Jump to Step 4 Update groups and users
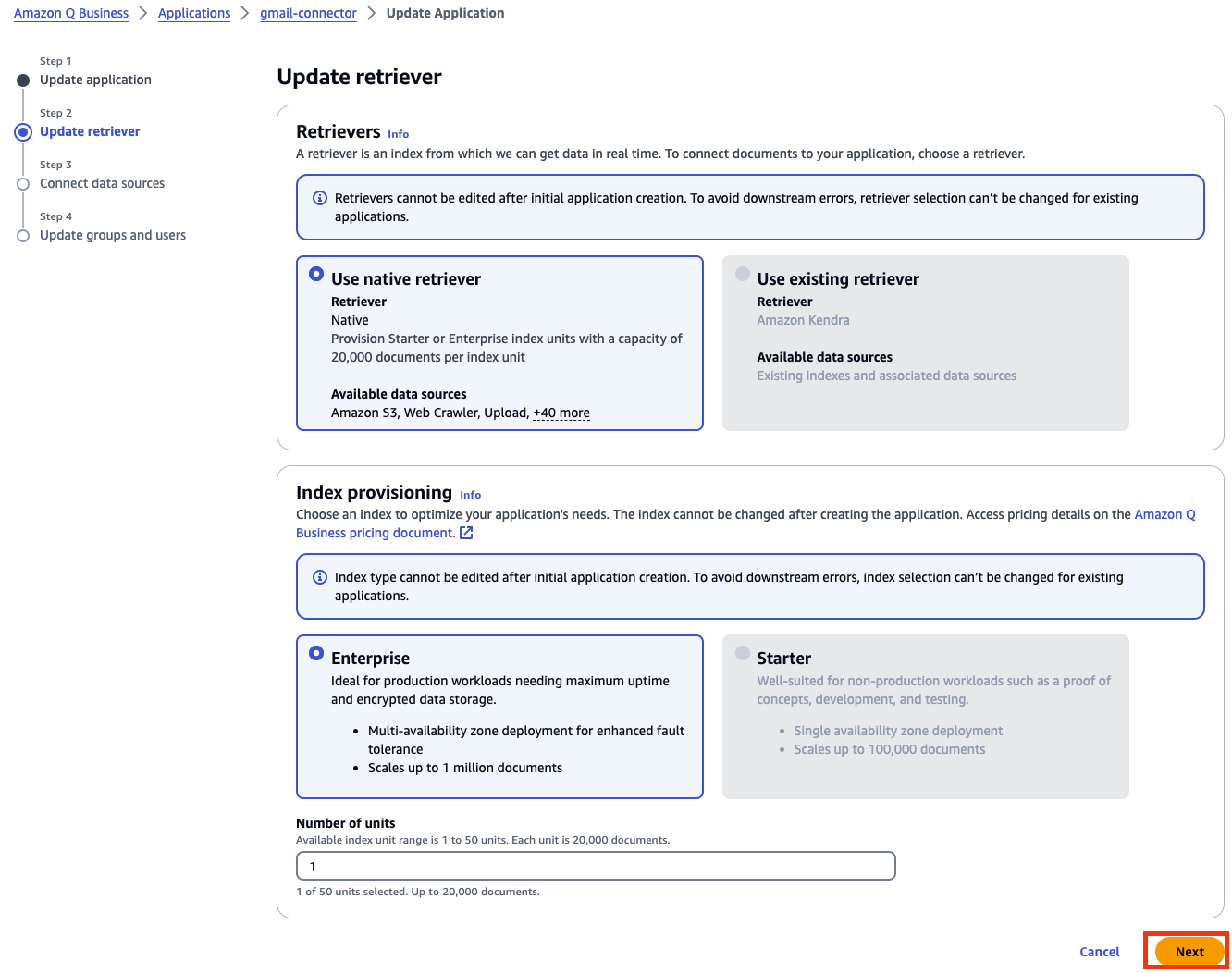This screenshot has width=1232, height=973. 113,235
